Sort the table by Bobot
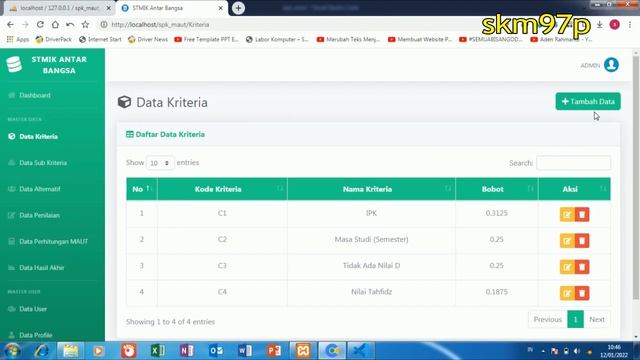The width and height of the screenshot is (640, 360). [x=497, y=189]
